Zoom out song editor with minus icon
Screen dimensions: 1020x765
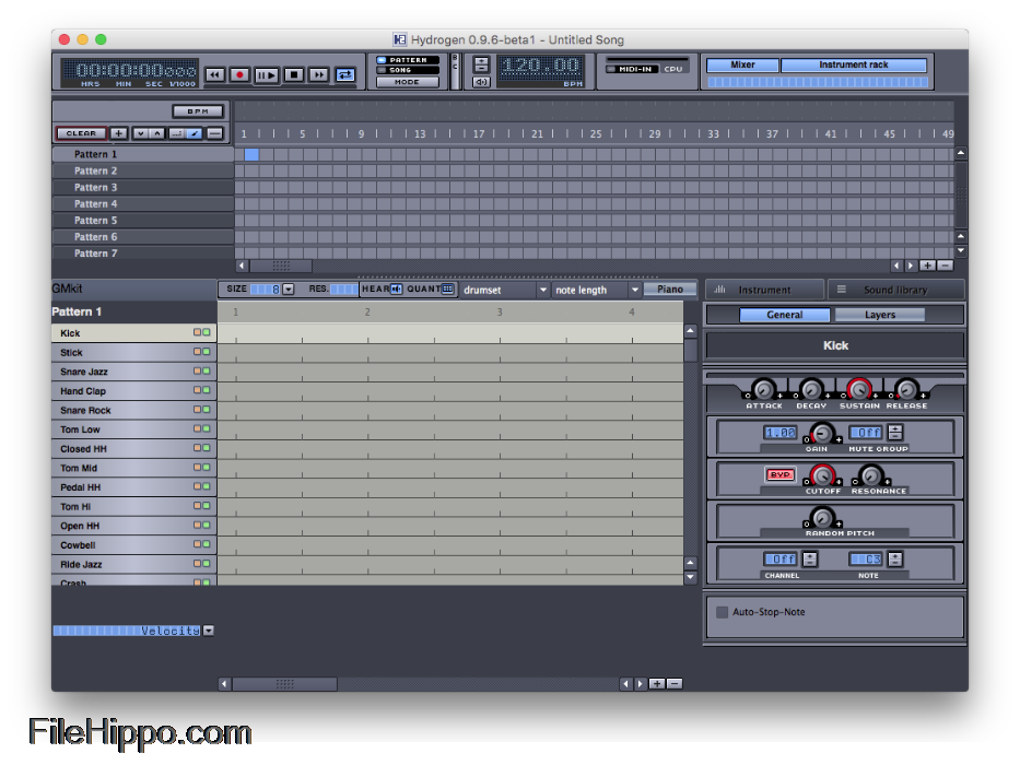(x=945, y=265)
